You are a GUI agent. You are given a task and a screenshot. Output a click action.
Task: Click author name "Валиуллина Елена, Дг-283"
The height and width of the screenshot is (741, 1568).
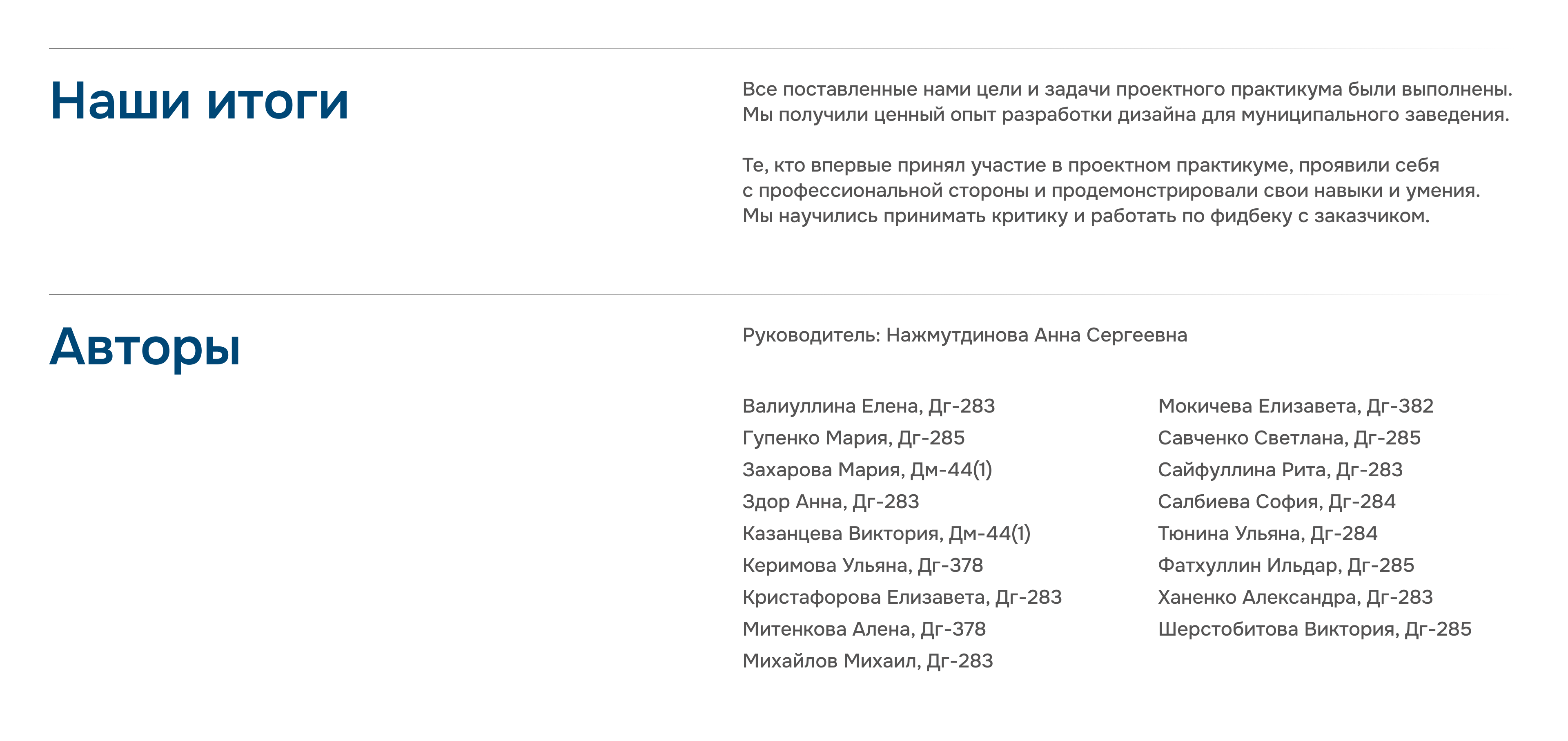click(x=868, y=406)
